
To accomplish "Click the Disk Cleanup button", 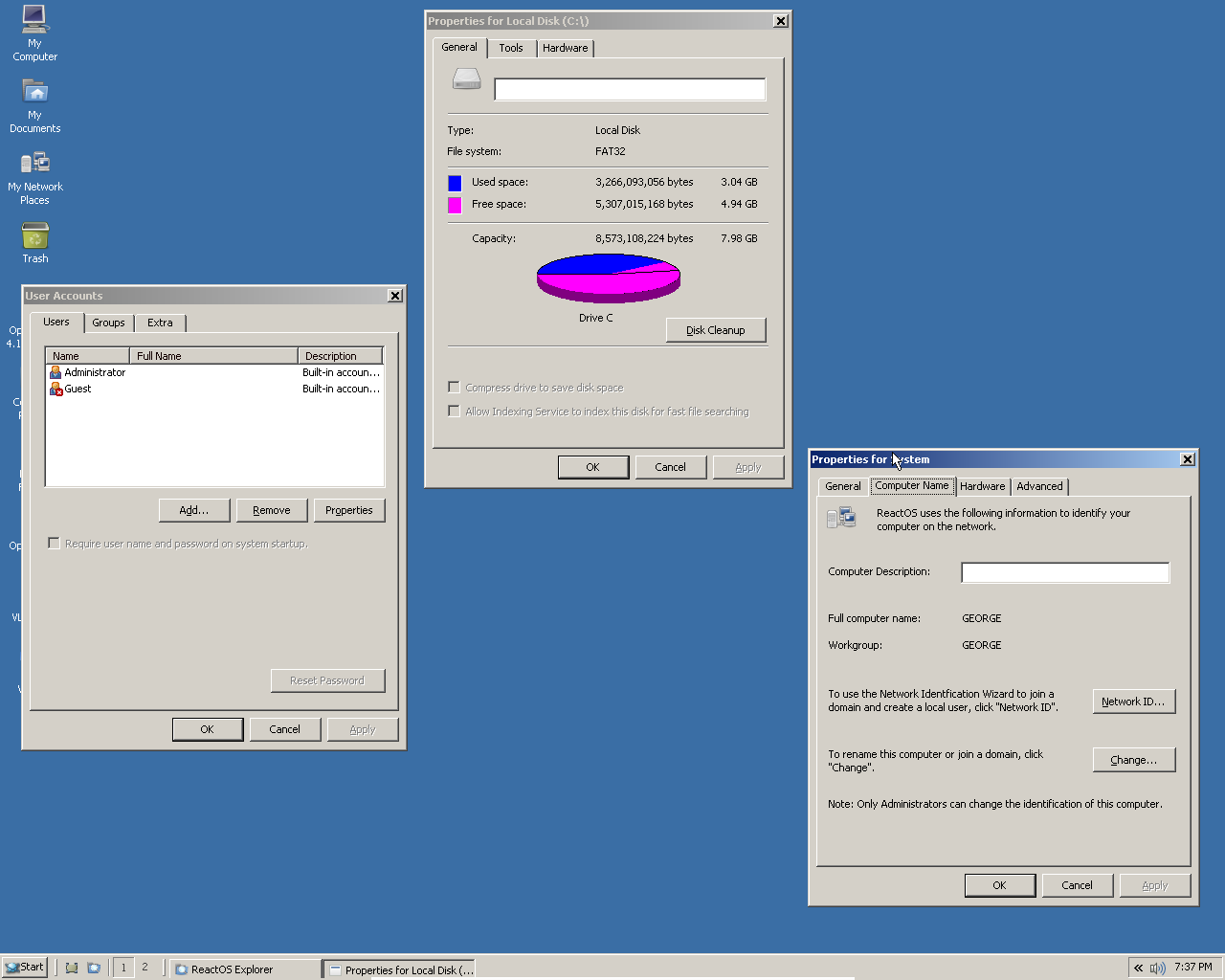I will tap(716, 330).
